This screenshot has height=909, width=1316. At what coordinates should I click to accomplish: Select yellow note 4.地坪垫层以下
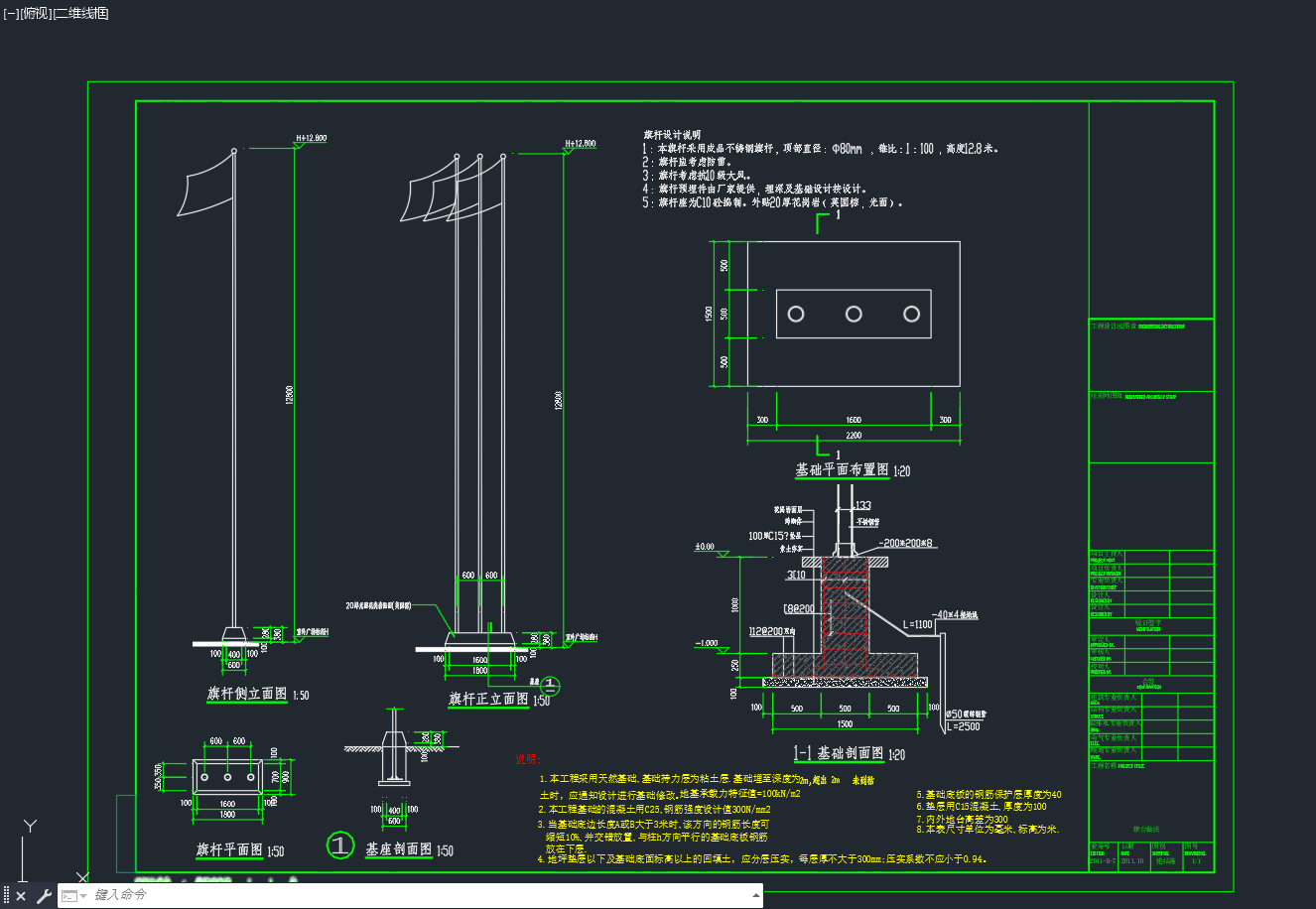point(762,859)
